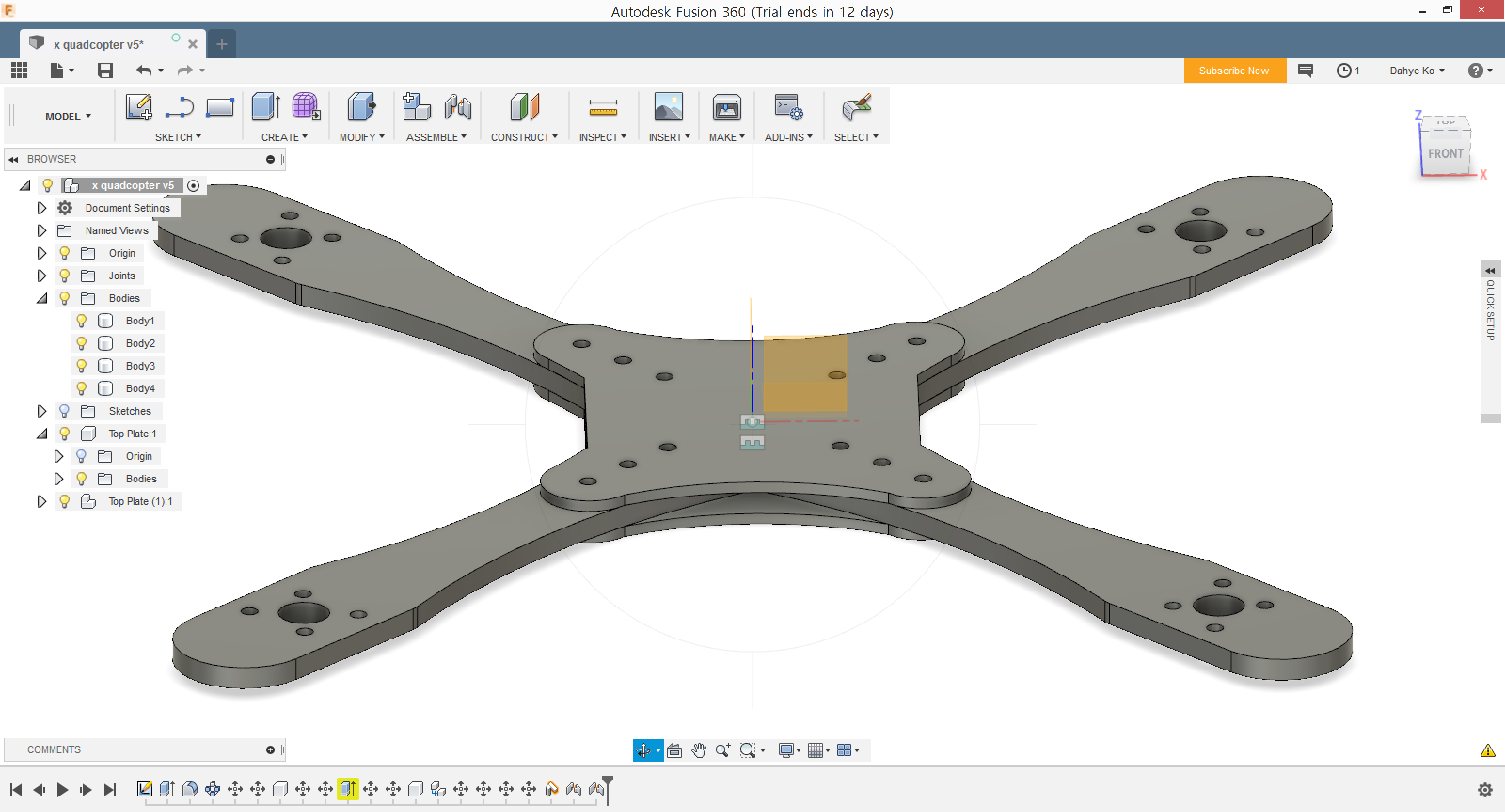The image size is (1505, 812).
Task: Expand the Top Plate:1 tree item
Action: [41, 433]
